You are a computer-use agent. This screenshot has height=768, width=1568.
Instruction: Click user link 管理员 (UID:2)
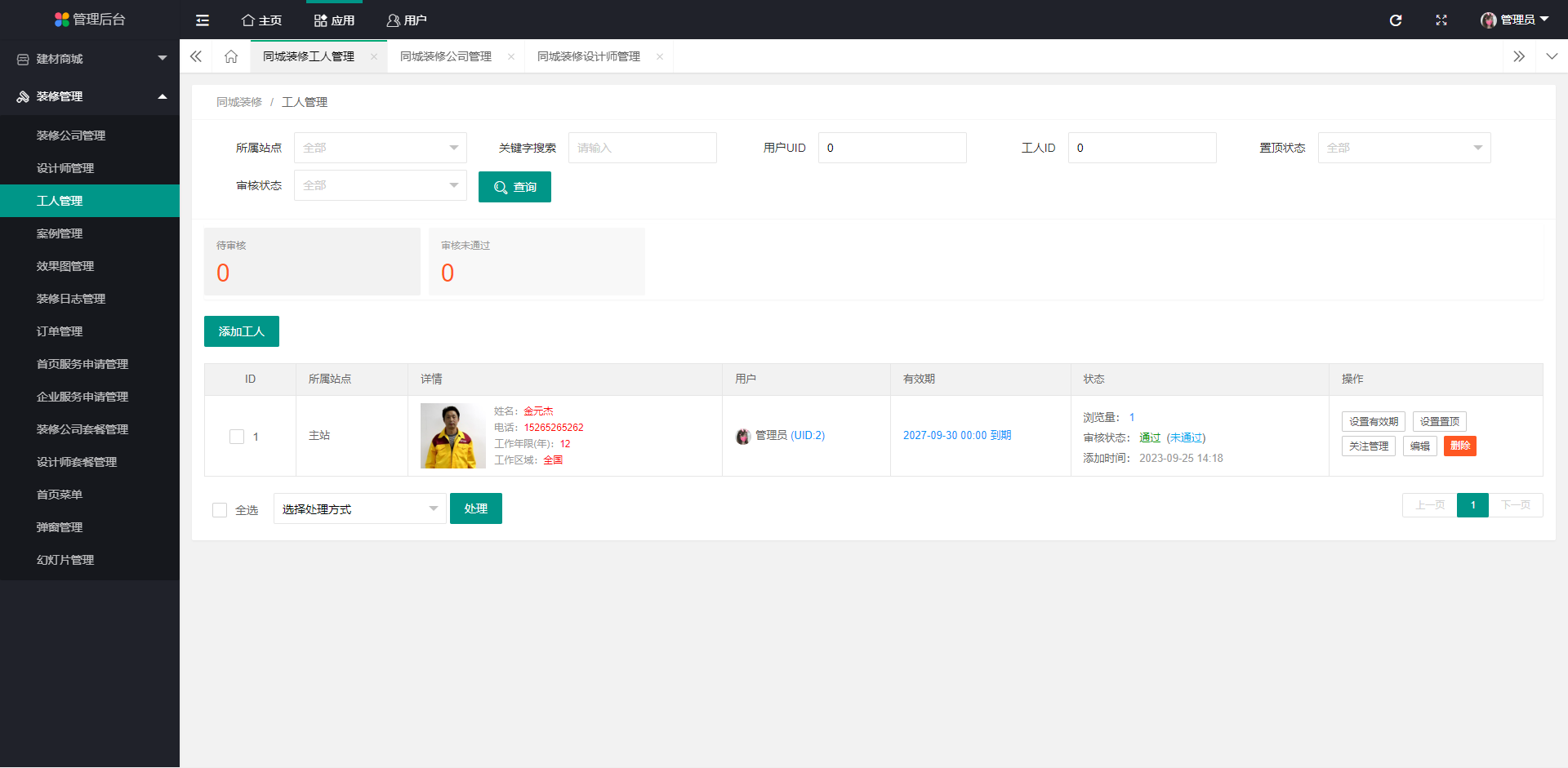tap(790, 436)
